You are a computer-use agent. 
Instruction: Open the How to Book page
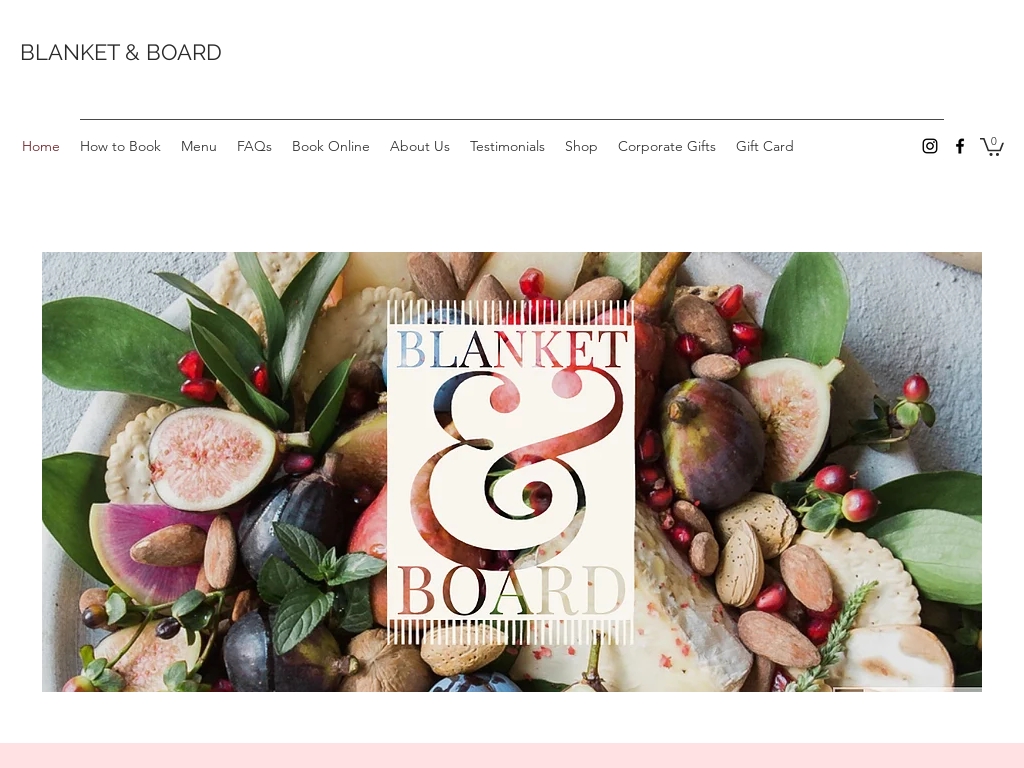pyautogui.click(x=120, y=146)
